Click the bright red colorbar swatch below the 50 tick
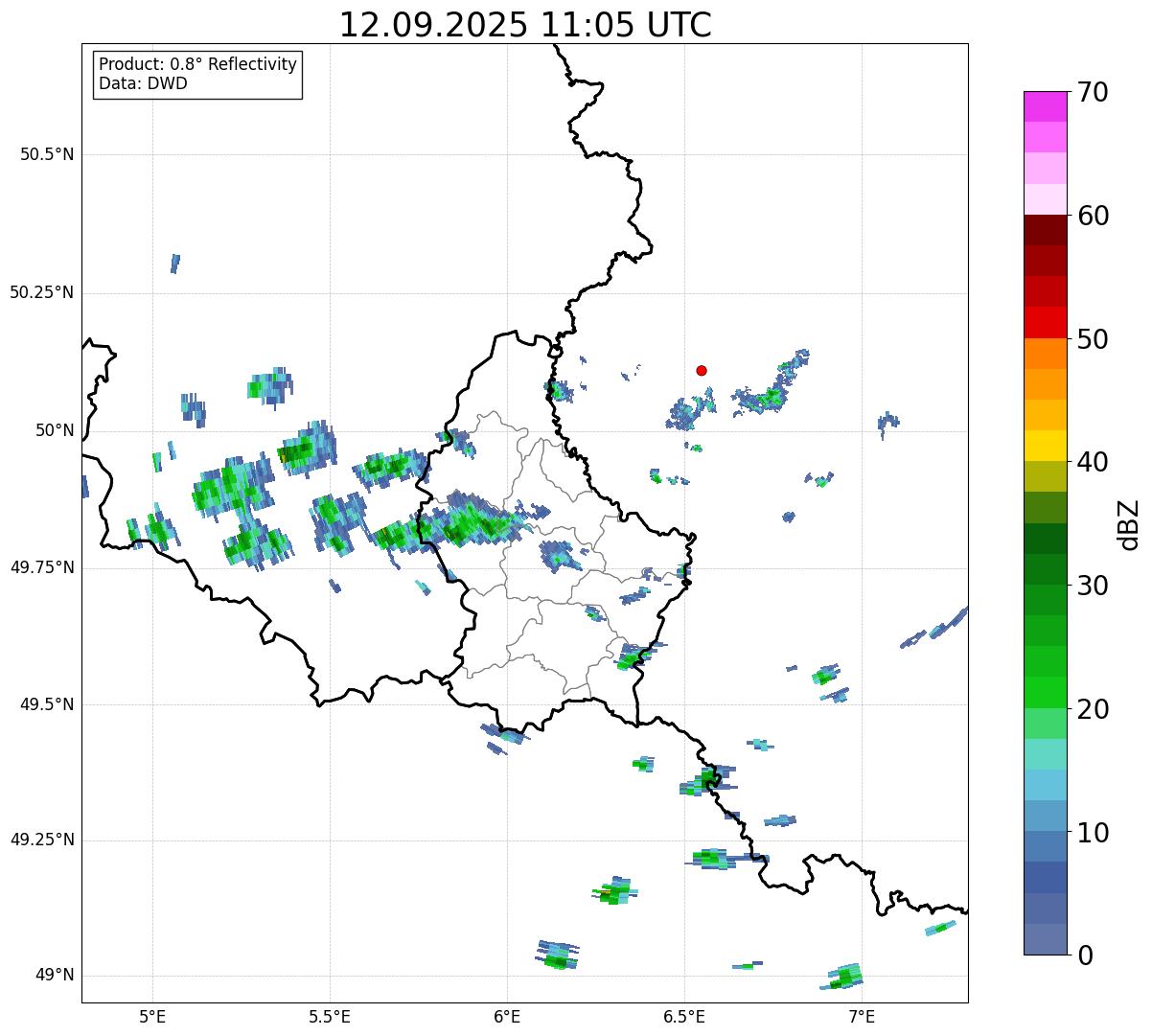This screenshot has width=1152, height=1036. pos(1045,322)
